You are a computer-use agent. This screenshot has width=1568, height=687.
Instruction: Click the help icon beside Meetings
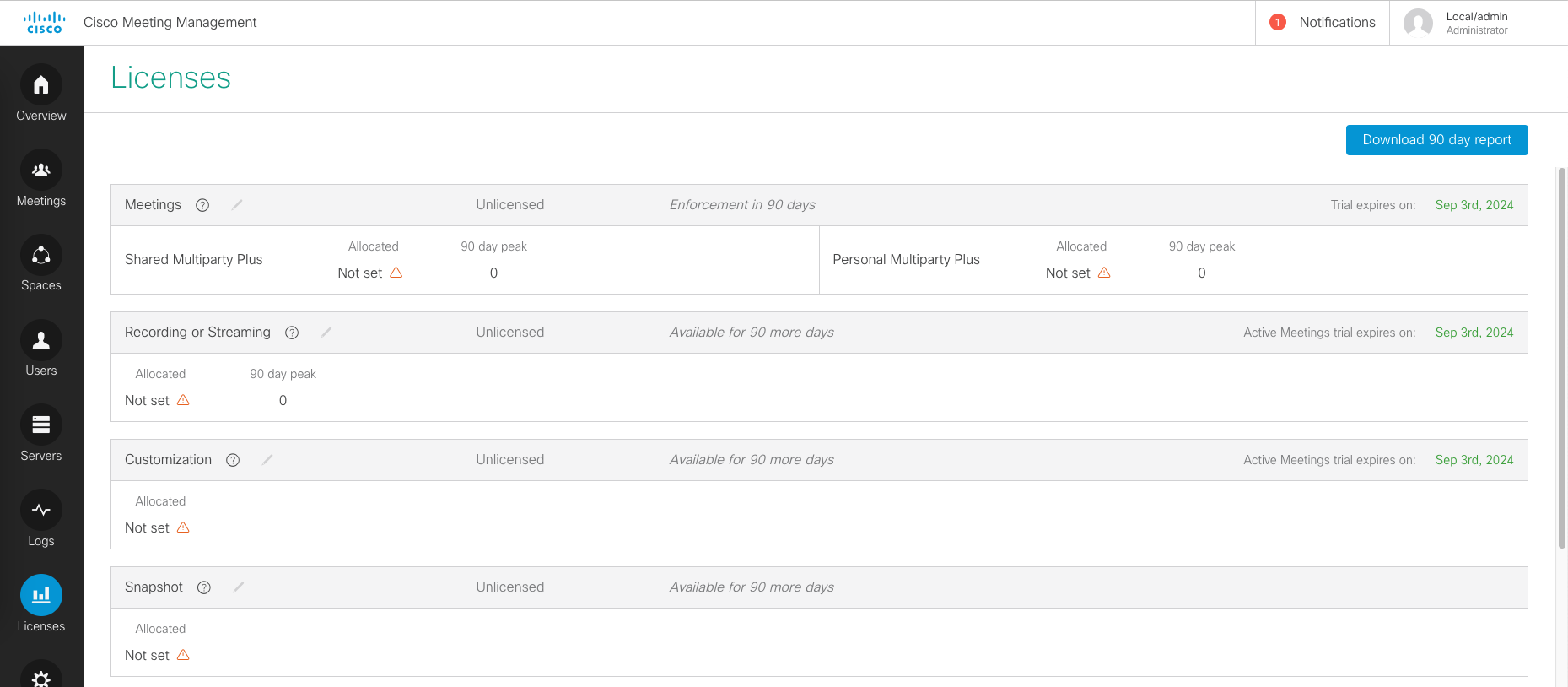point(202,205)
